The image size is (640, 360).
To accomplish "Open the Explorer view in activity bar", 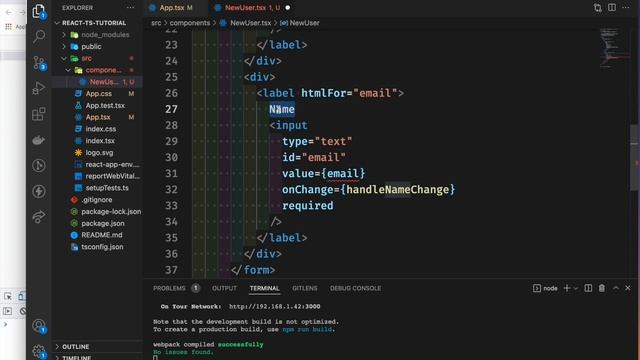I will 39,11.
